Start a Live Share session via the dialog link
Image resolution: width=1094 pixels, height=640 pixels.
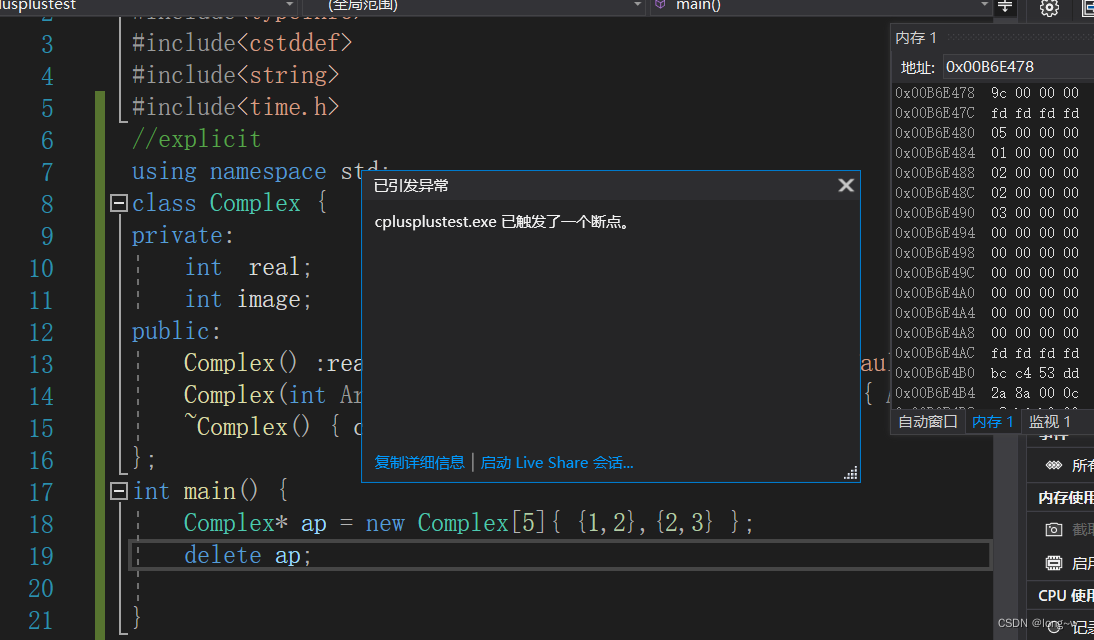pos(557,462)
